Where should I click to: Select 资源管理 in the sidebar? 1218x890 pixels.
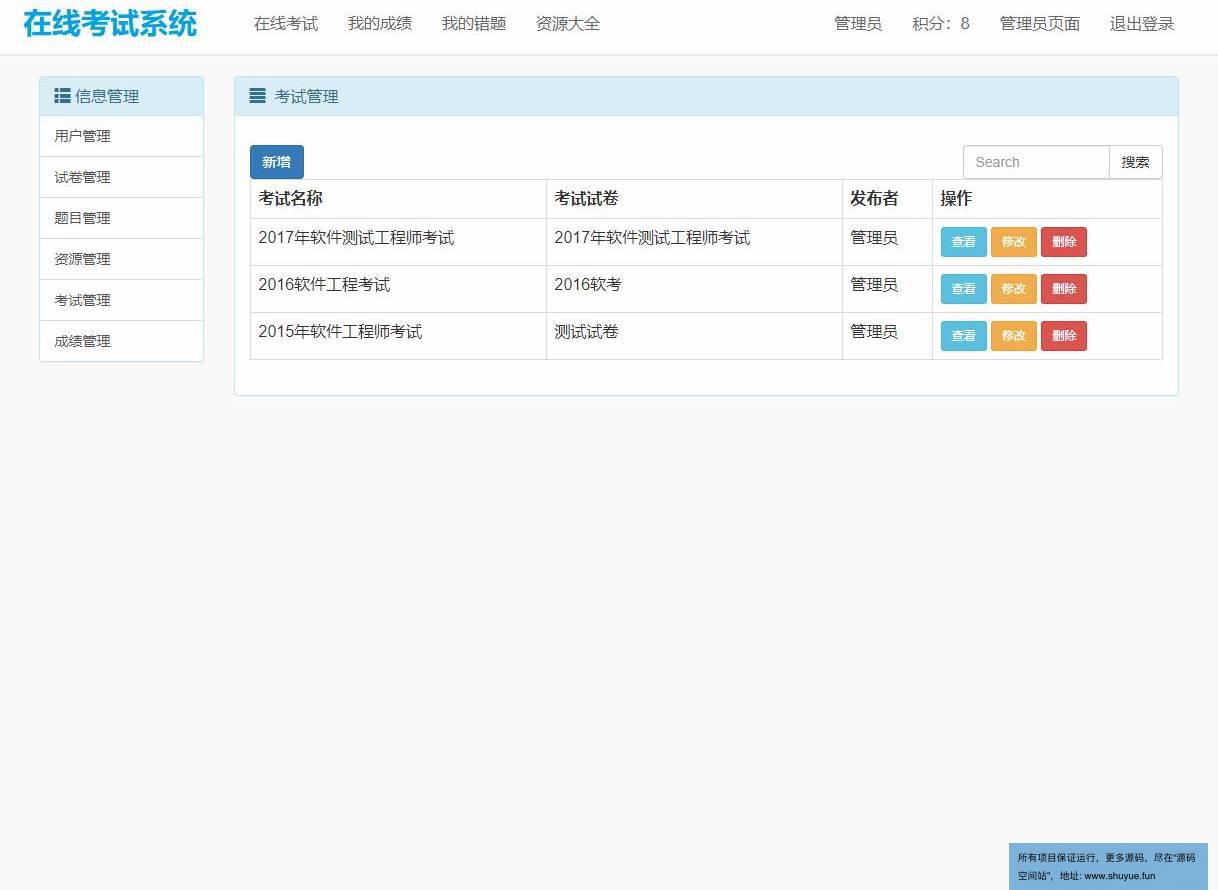(x=121, y=259)
